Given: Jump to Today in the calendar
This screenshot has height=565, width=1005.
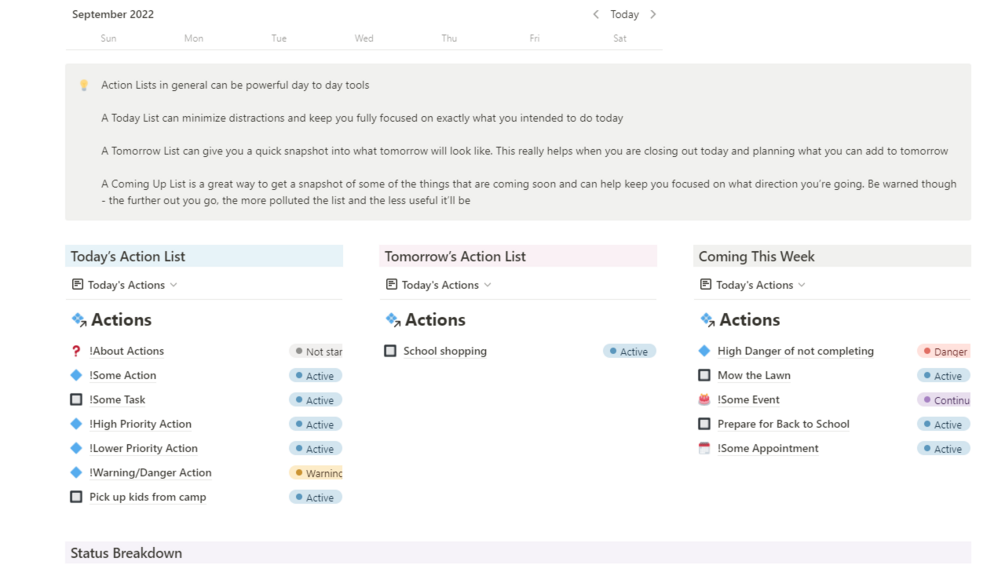Looking at the screenshot, I should 624,15.
